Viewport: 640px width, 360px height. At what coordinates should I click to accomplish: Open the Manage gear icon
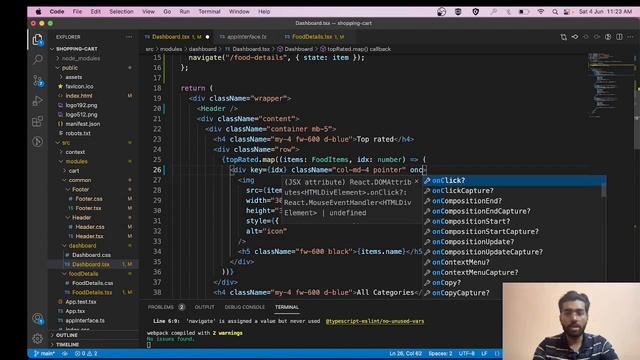38,338
